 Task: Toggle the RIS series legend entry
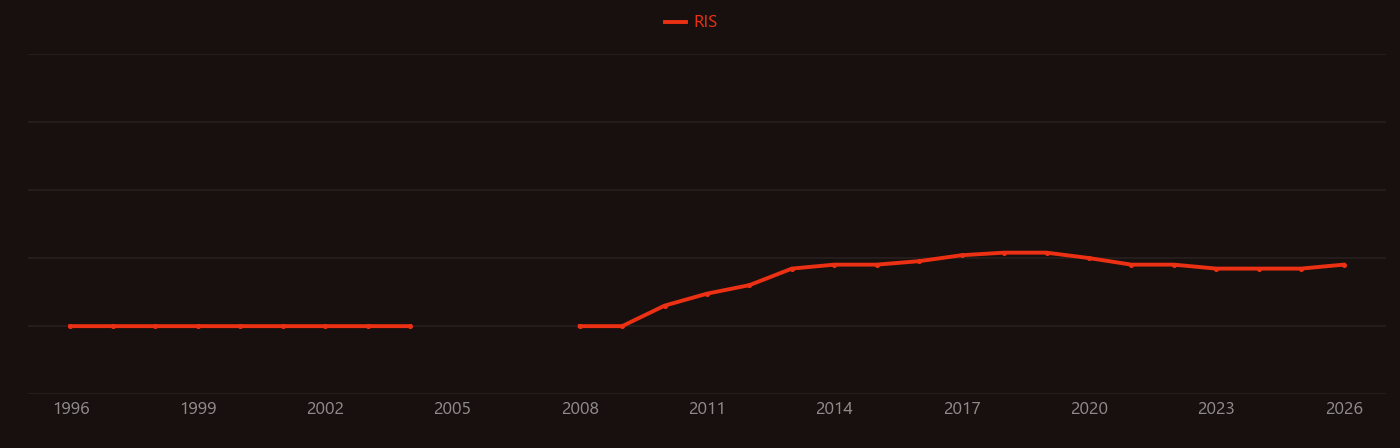pos(690,22)
